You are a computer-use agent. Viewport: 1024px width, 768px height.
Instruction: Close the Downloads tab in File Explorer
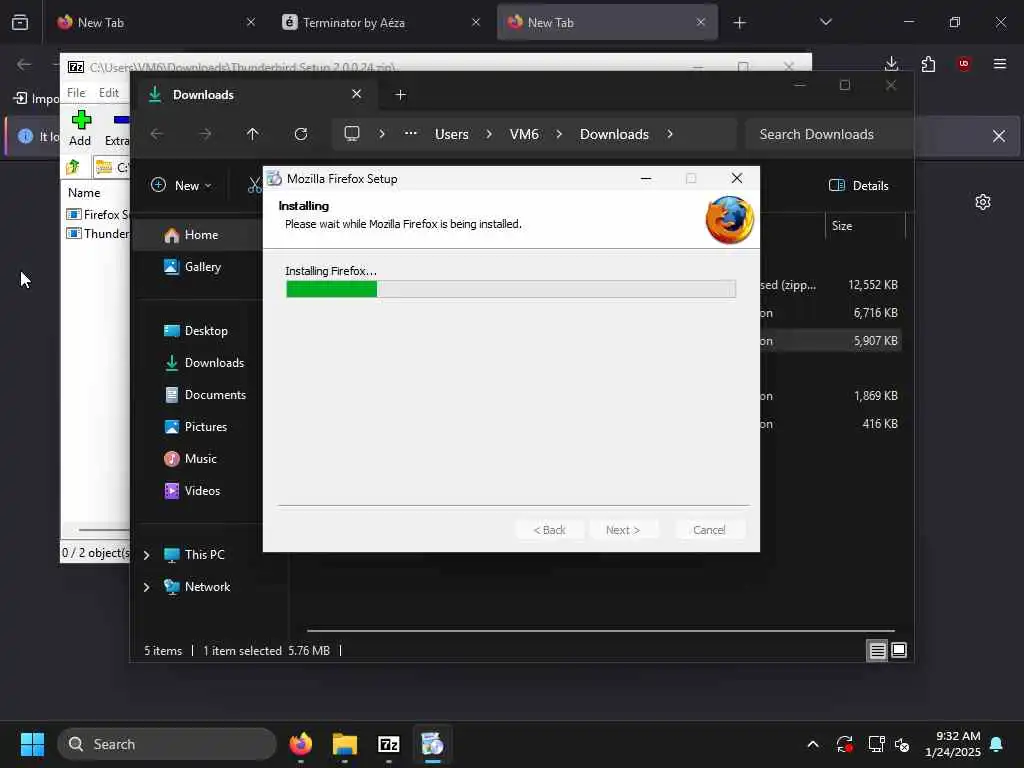tap(357, 94)
